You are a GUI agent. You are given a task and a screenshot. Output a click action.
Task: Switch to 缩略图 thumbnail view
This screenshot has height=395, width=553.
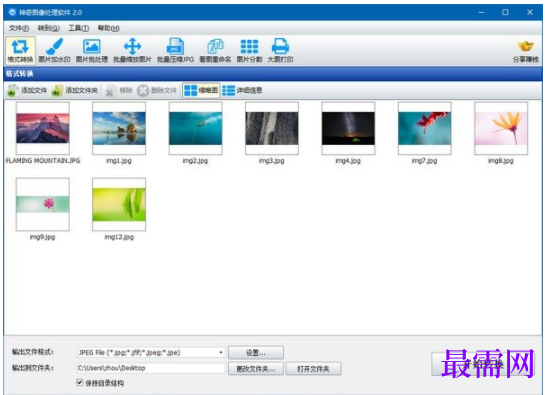[x=201, y=91]
